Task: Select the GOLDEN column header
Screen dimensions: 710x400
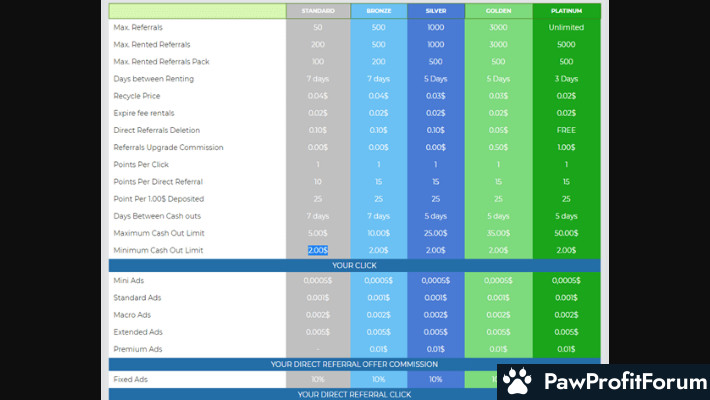Action: (498, 11)
